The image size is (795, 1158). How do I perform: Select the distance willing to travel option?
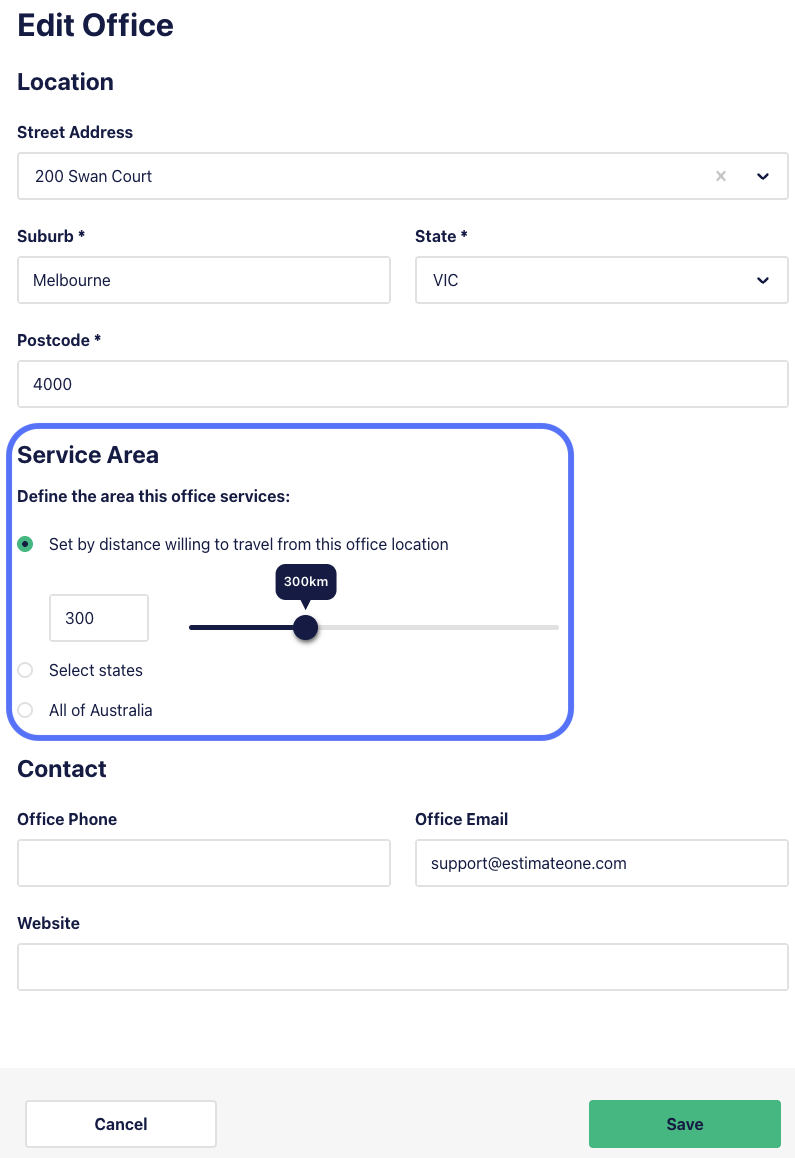click(x=25, y=544)
